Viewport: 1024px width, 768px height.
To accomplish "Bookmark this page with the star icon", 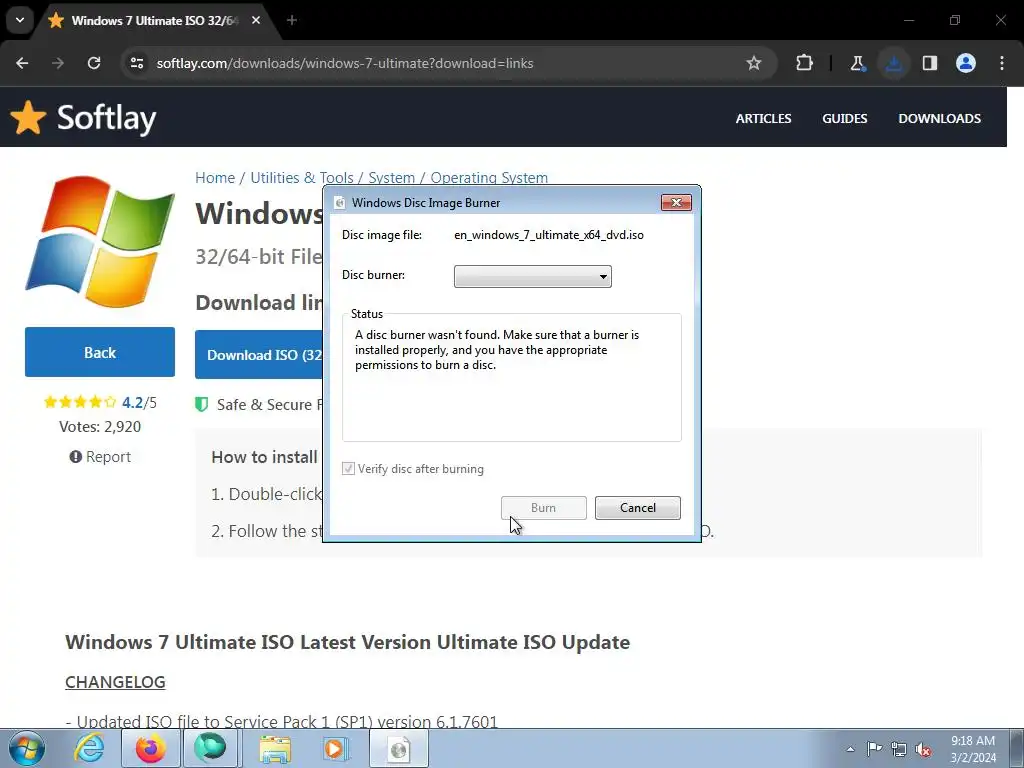I will pos(754,63).
